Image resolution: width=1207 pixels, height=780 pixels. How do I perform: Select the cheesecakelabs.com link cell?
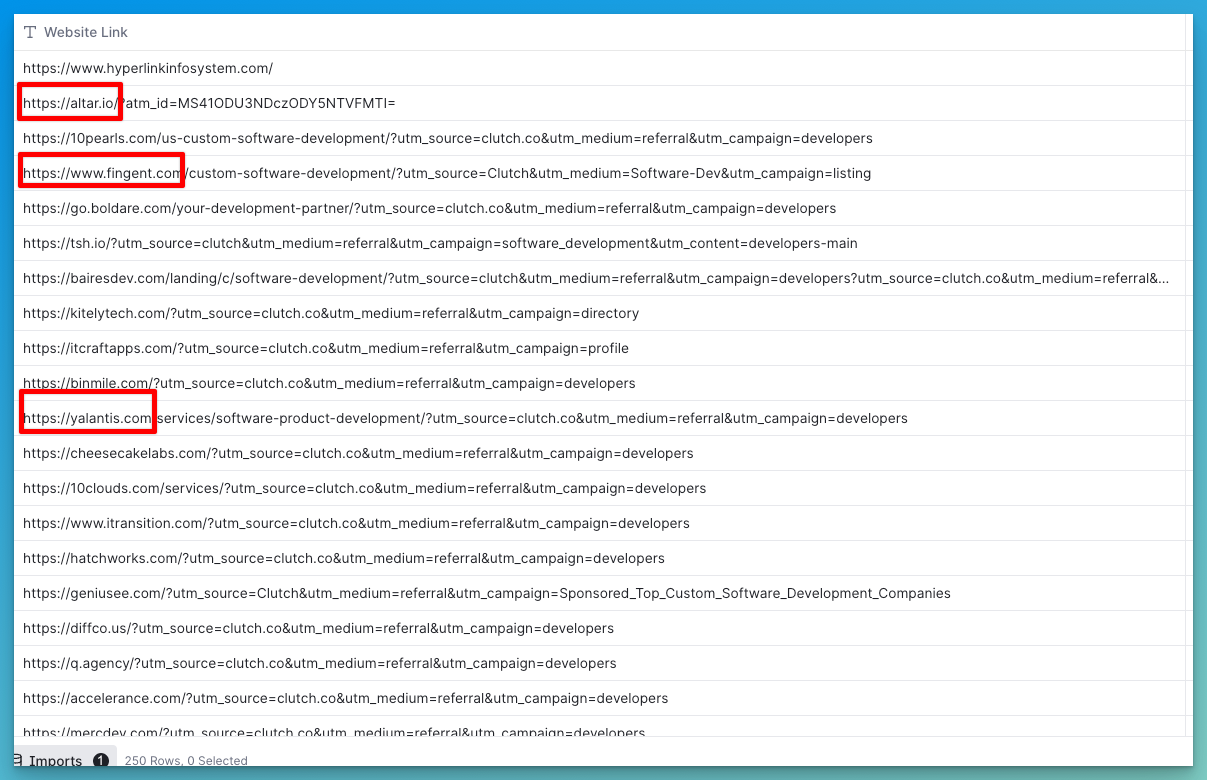pyautogui.click(x=599, y=453)
